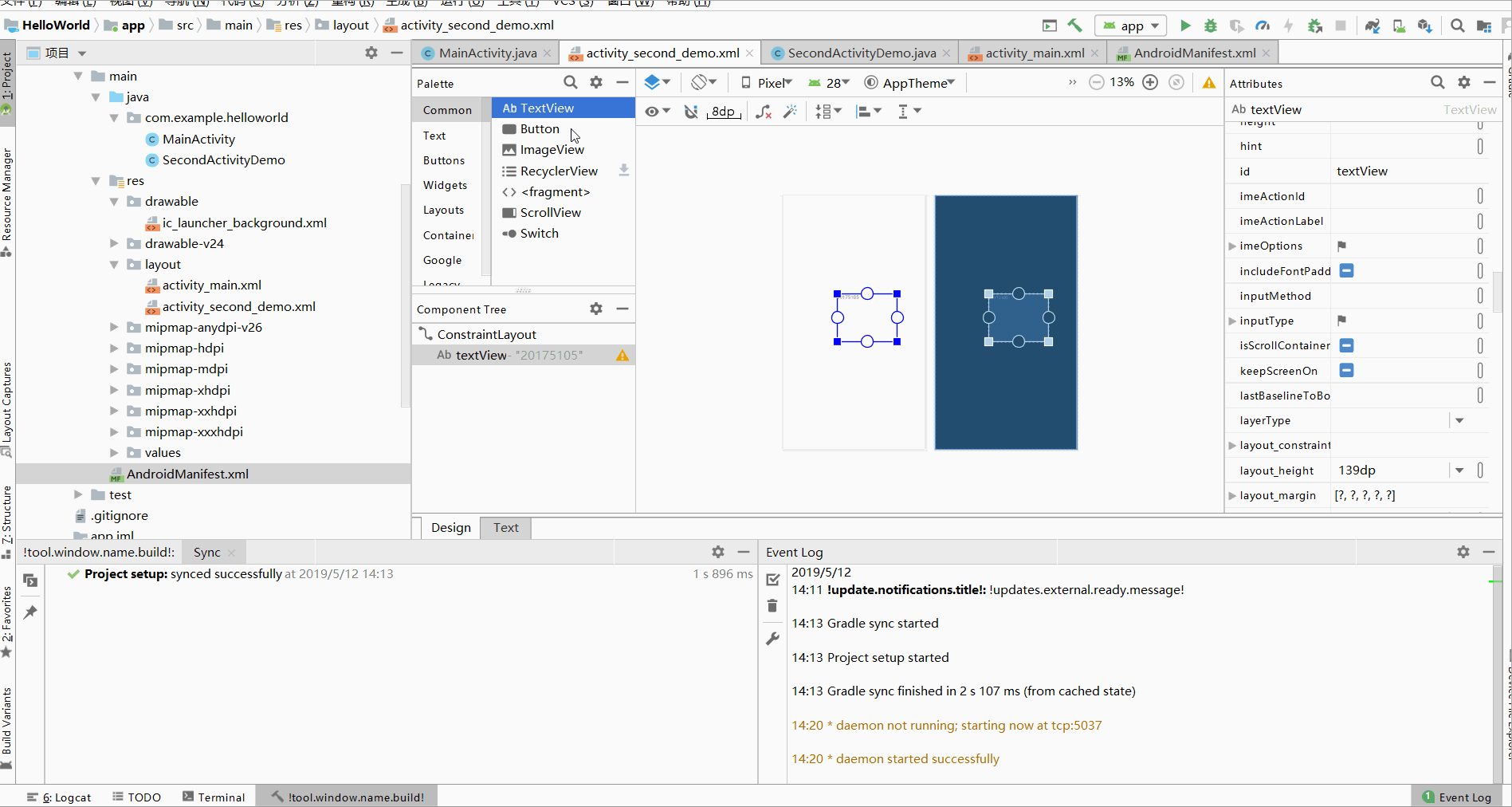Open the AppTheme theme selector dropdown
This screenshot has height=807, width=1512.
pyautogui.click(x=910, y=83)
